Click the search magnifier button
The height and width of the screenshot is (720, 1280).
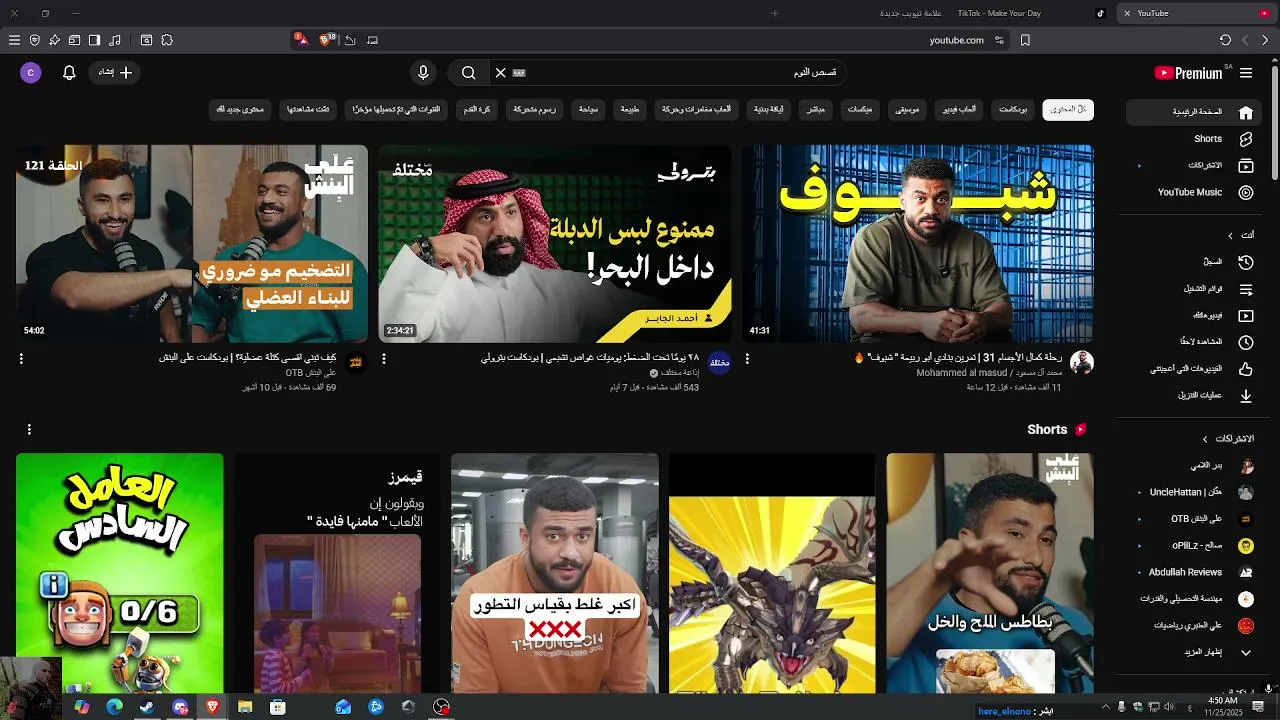click(x=468, y=73)
